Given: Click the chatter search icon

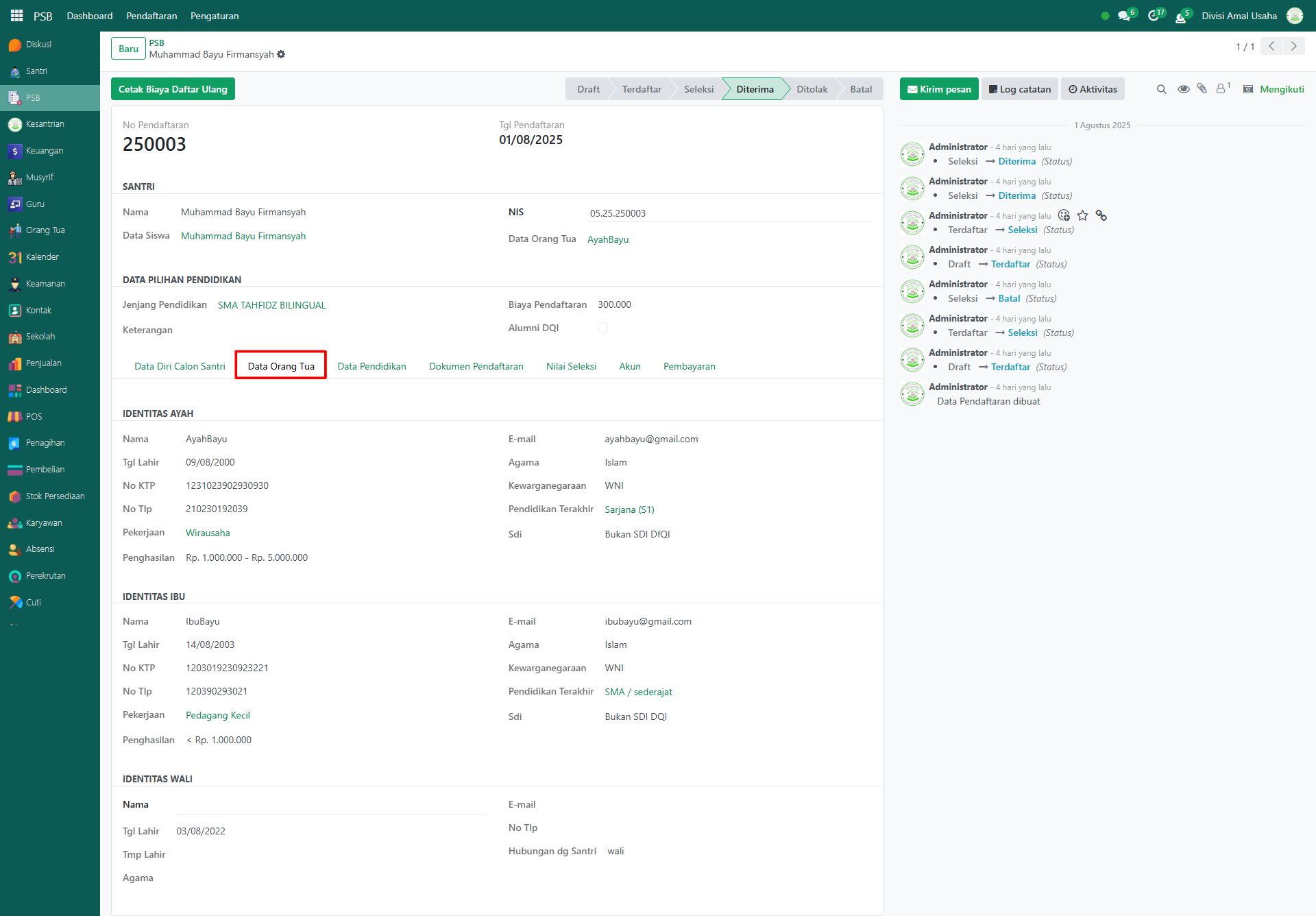Looking at the screenshot, I should 1161,89.
